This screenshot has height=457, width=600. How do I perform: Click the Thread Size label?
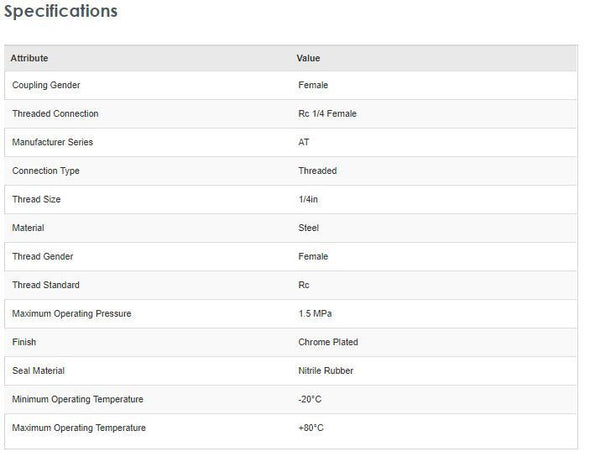pyautogui.click(x=36, y=200)
